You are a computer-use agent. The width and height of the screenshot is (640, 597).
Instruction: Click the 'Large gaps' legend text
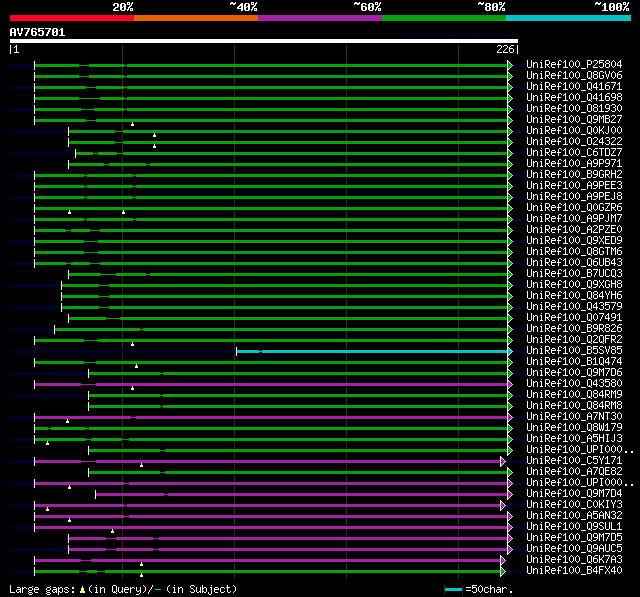42,590
